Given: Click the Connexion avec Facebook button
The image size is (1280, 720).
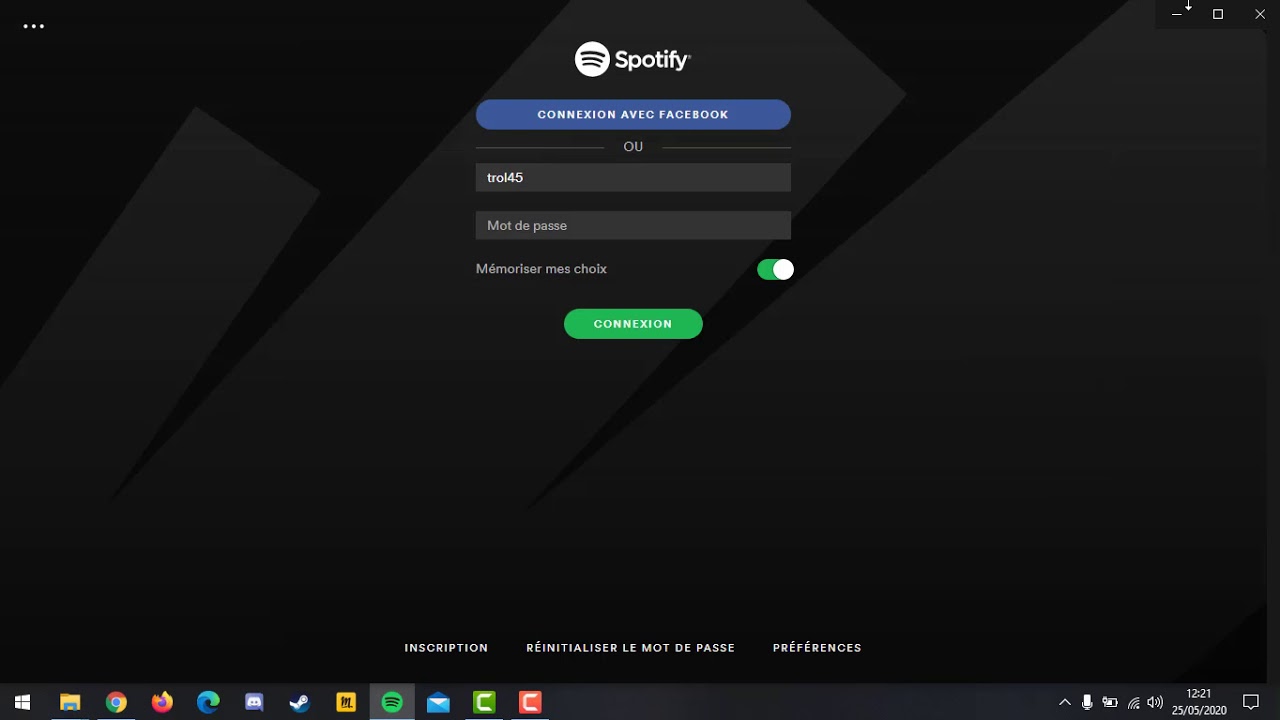Looking at the screenshot, I should (633, 114).
